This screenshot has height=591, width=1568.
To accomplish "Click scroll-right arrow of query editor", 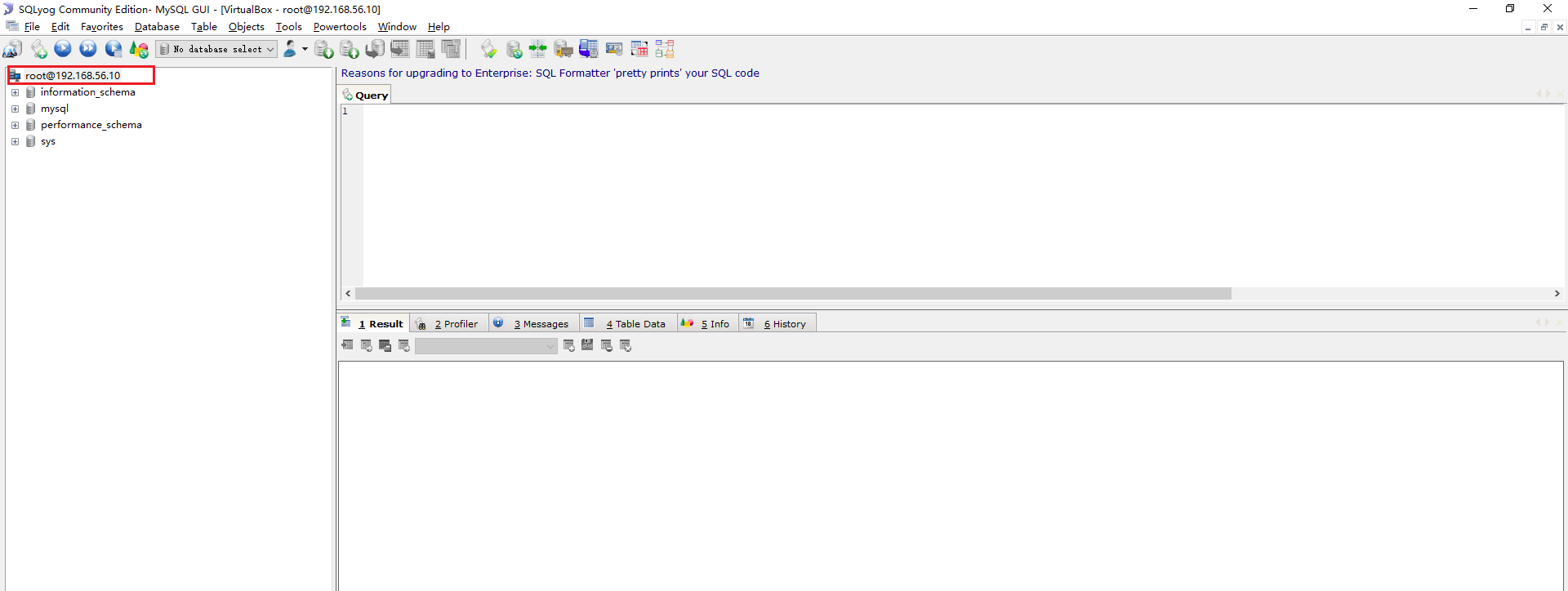I will coord(1557,293).
